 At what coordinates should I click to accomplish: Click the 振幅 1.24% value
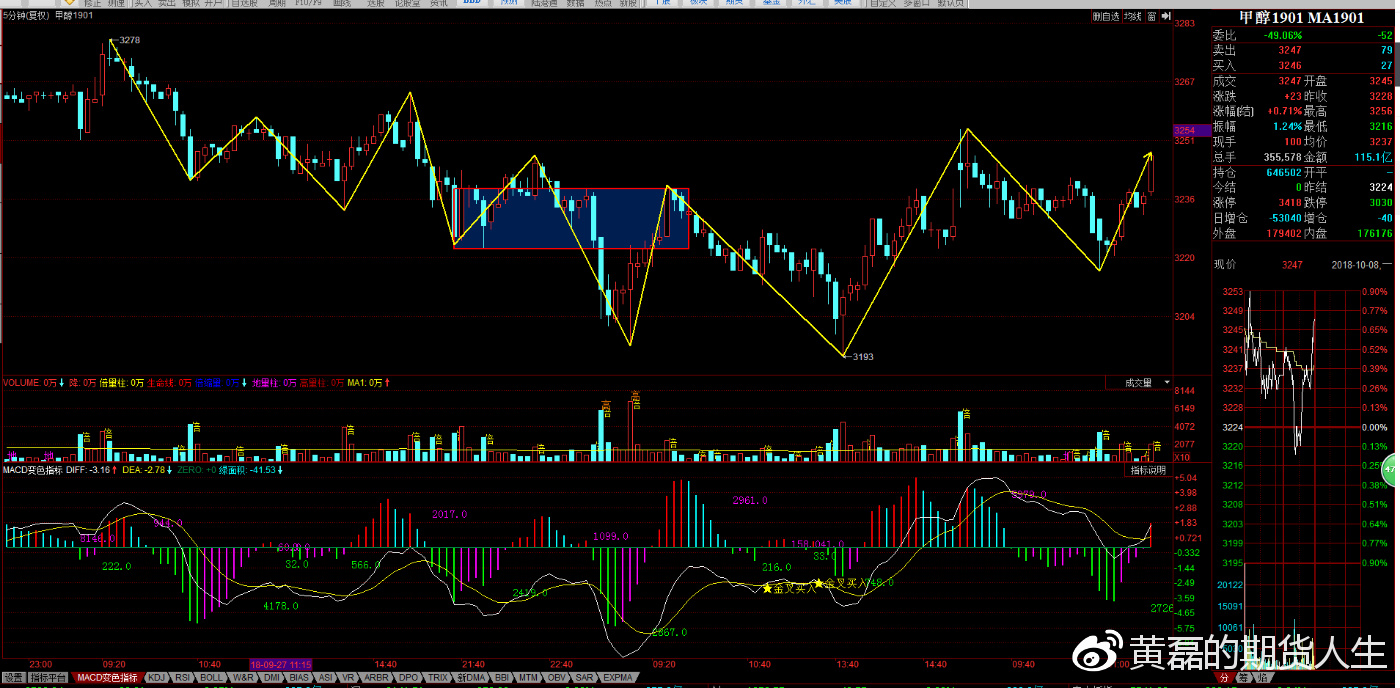1288,126
